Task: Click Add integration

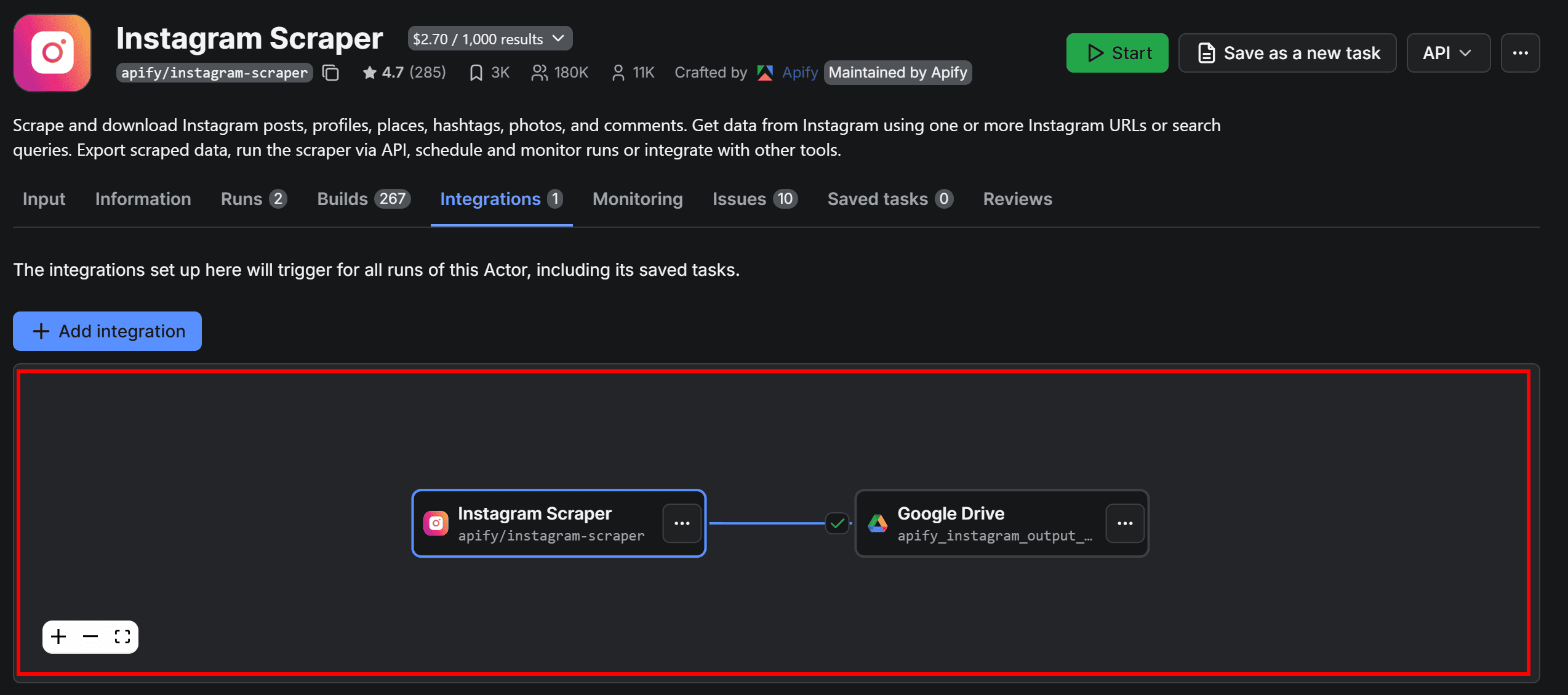Action: [106, 331]
